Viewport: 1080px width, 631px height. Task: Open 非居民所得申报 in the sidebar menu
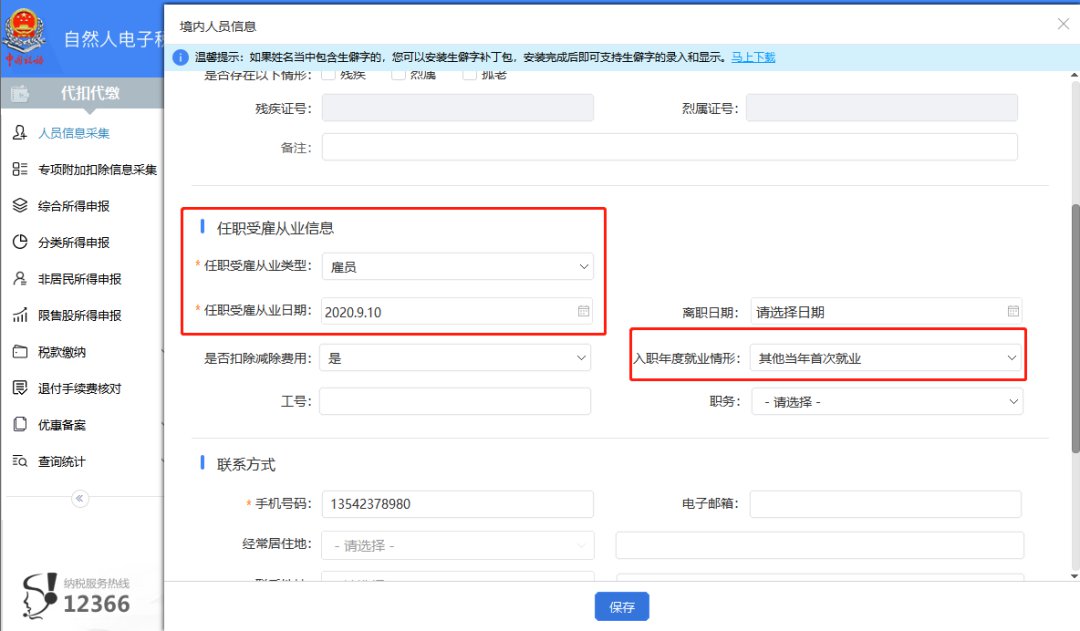click(x=80, y=279)
